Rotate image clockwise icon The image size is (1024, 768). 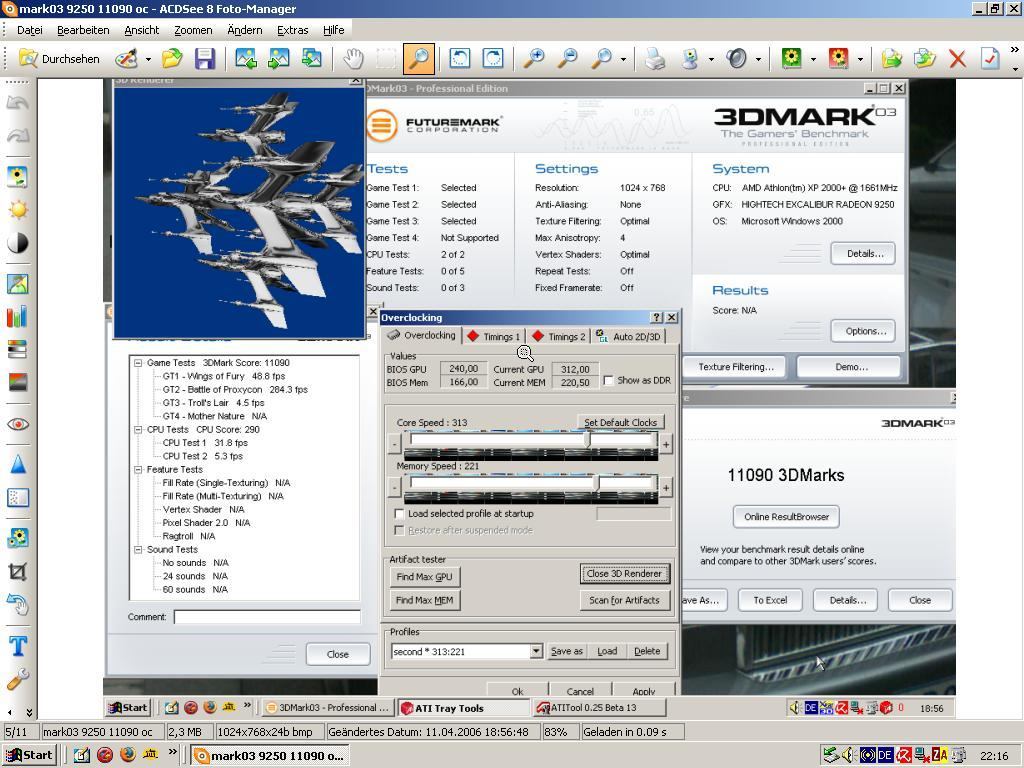[x=492, y=59]
